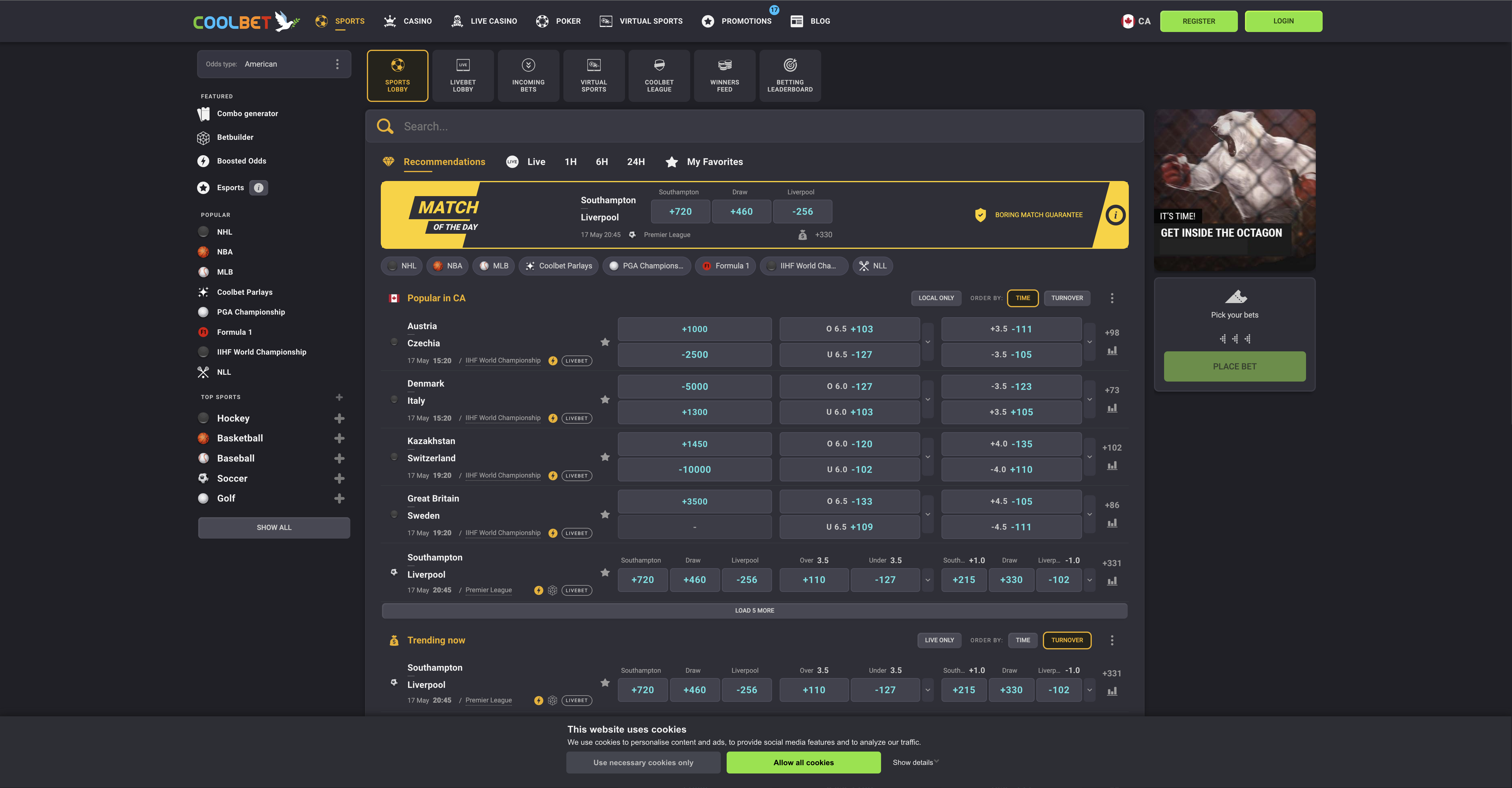
Task: Toggle the Local Only filter
Action: pyautogui.click(x=936, y=298)
